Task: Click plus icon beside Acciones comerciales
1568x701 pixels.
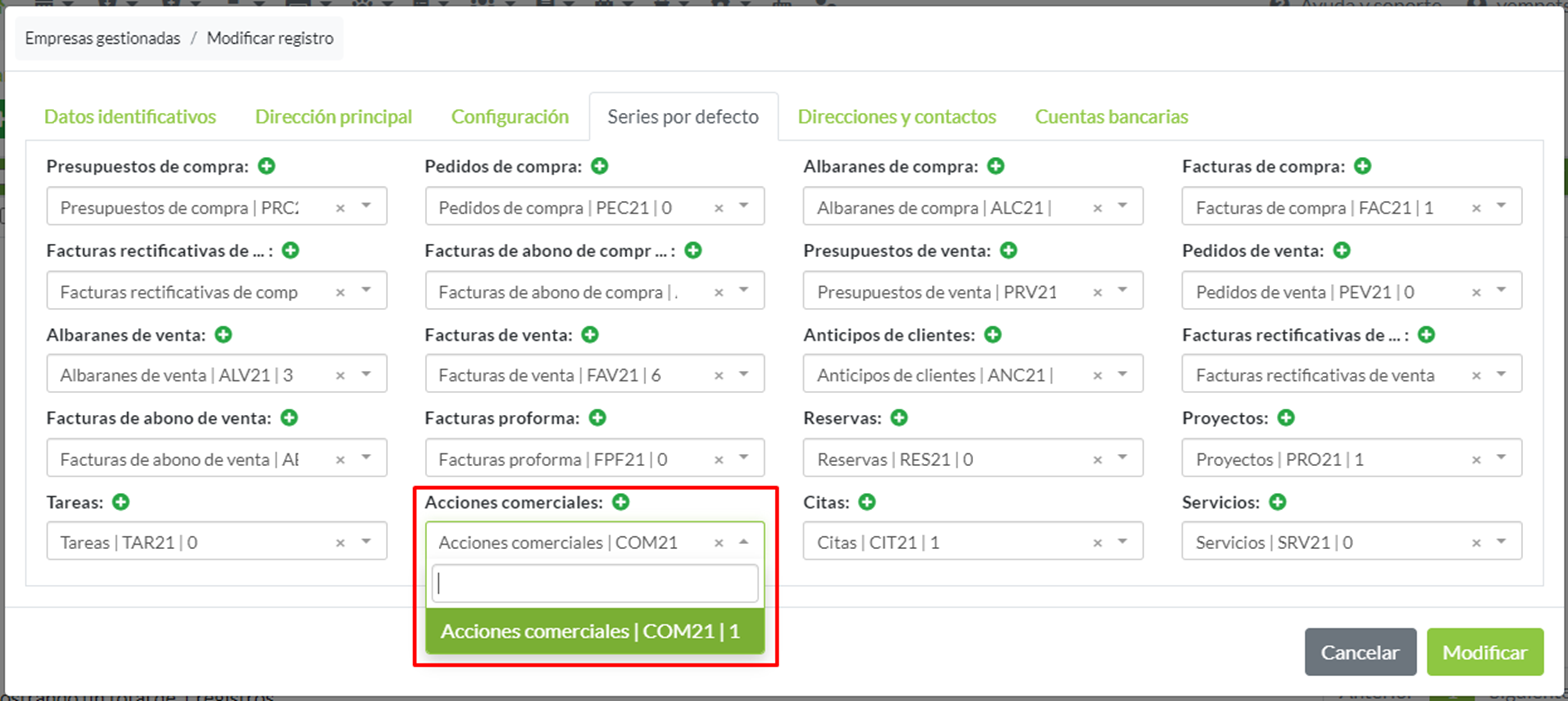Action: pyautogui.click(x=620, y=501)
